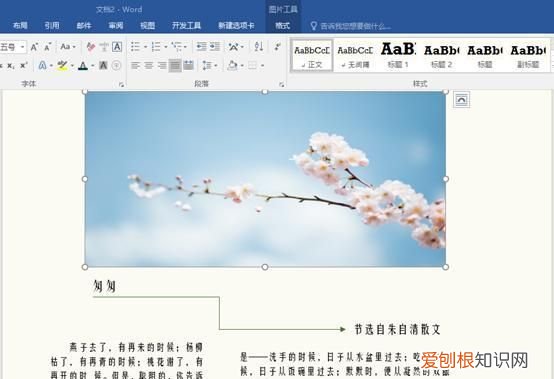Click the Increase Indent icon

pos(214,47)
